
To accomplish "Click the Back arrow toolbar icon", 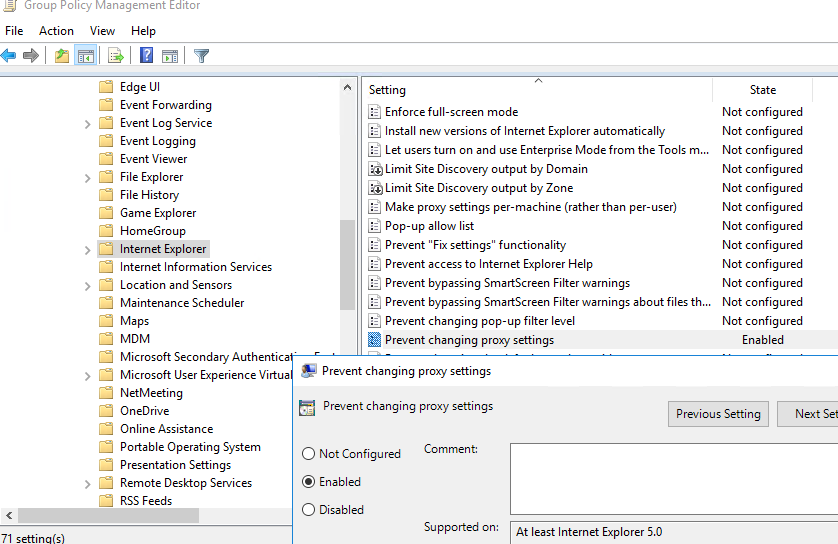I will pyautogui.click(x=9, y=56).
